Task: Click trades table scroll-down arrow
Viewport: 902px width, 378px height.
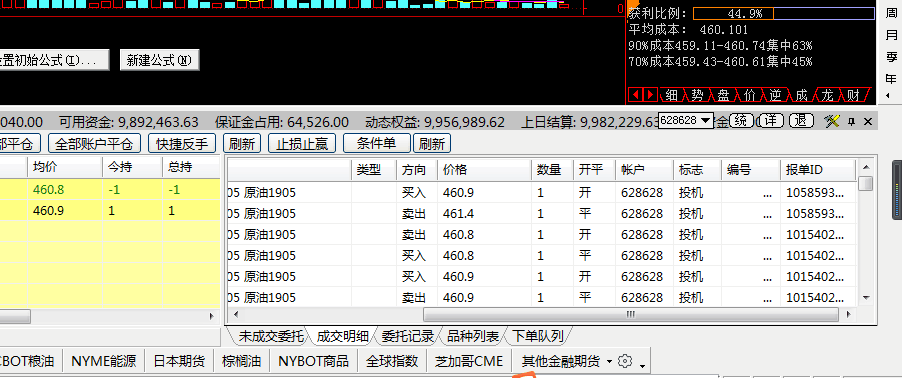Action: coord(865,297)
